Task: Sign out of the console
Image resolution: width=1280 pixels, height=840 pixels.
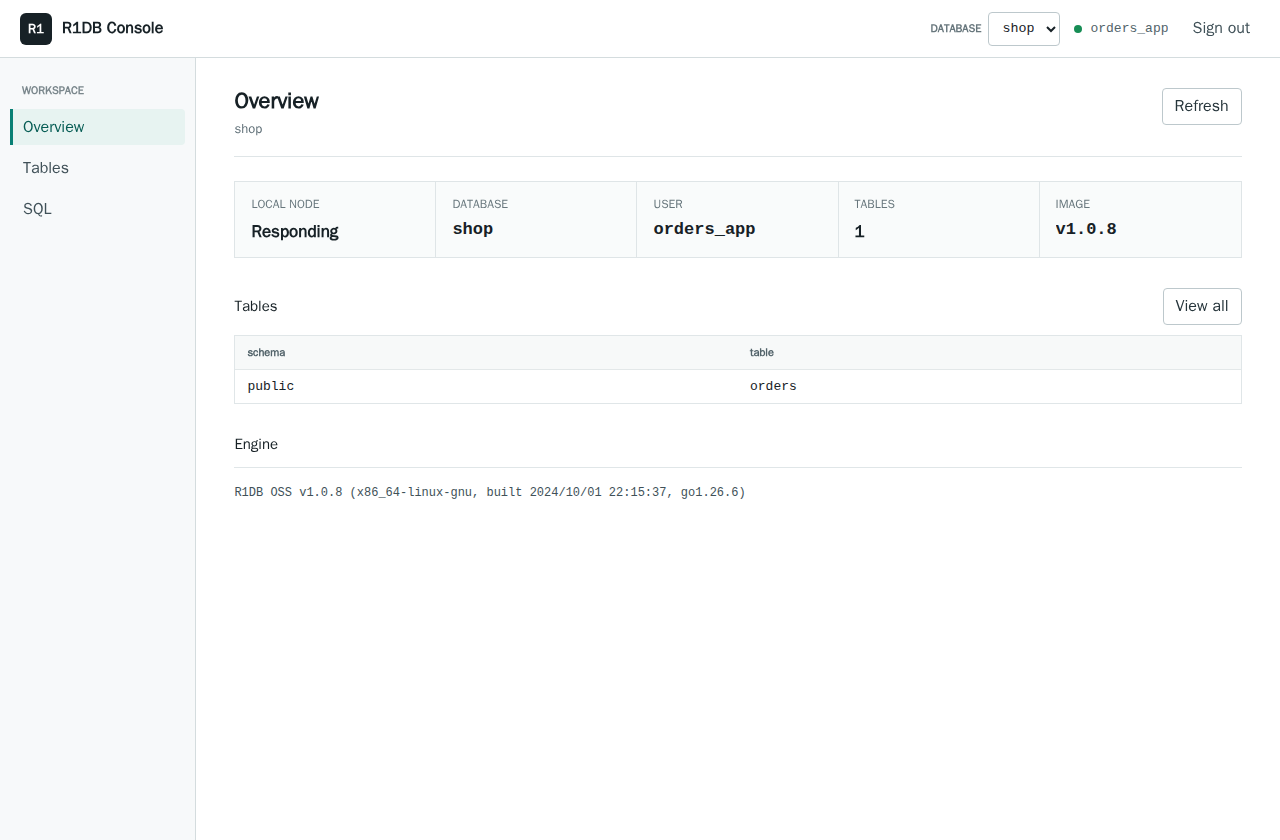Action: tap(1221, 28)
